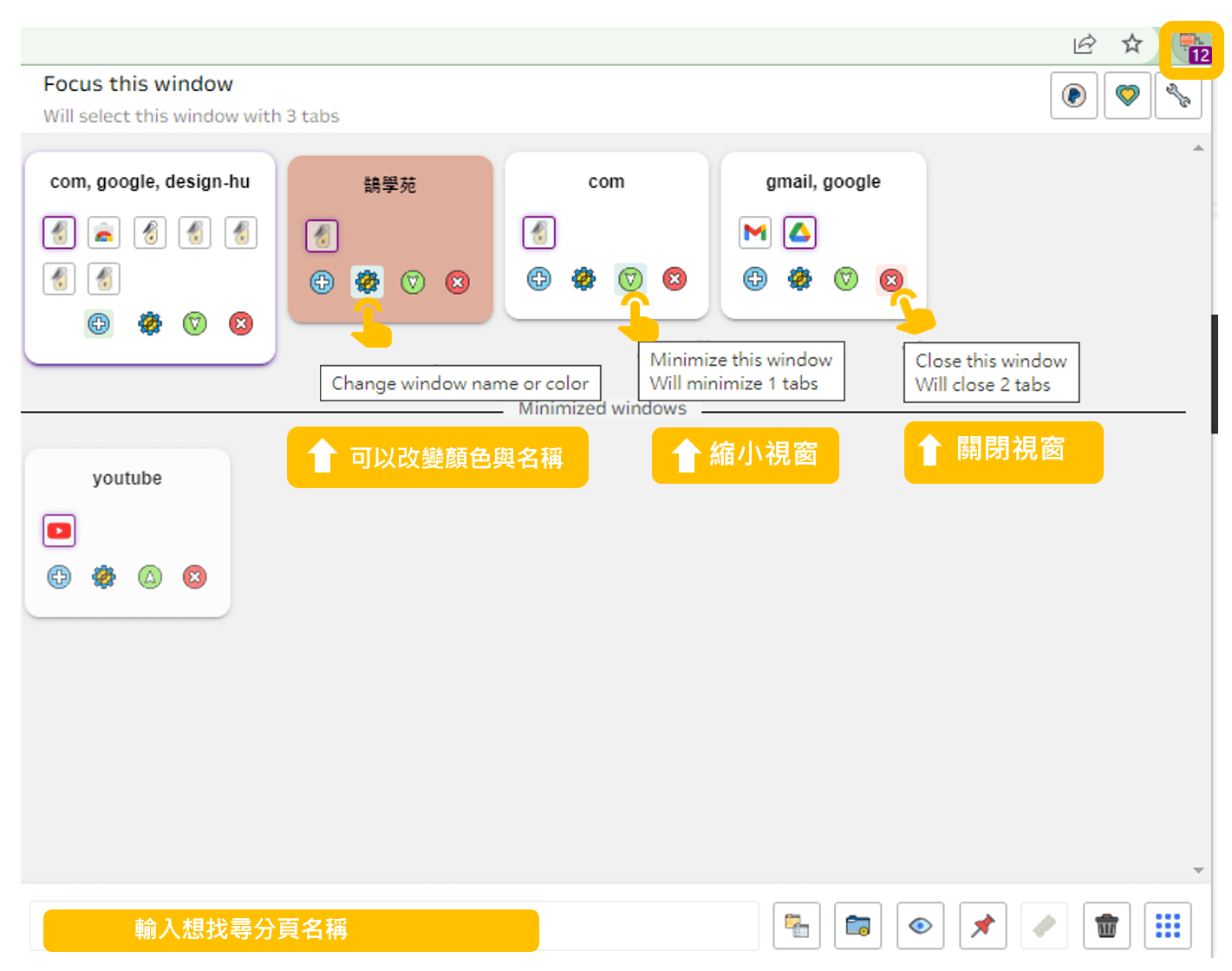Minimize the gmail, google window
Screen dimensions: 1232x971
point(845,279)
